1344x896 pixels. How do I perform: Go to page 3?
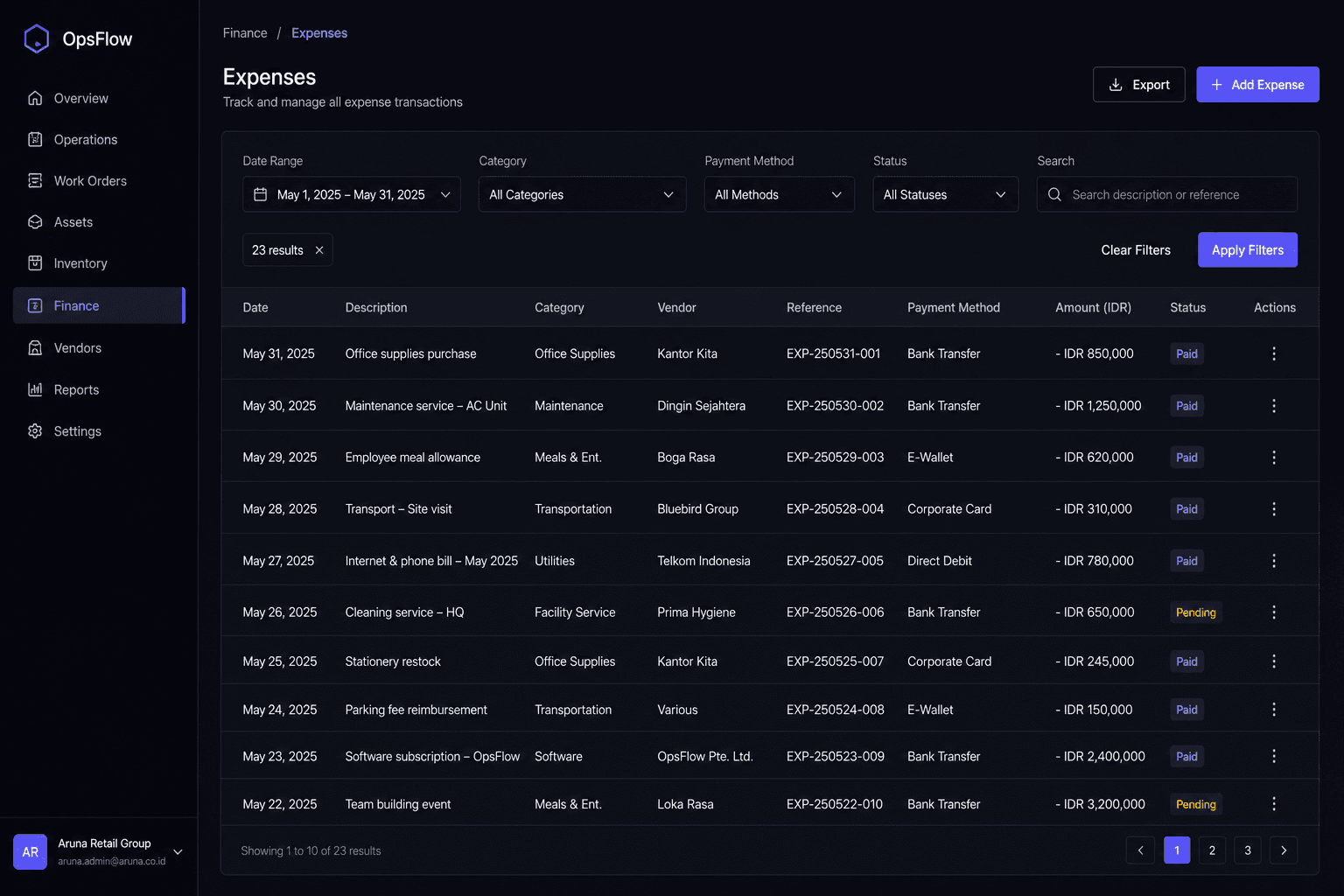coord(1248,850)
